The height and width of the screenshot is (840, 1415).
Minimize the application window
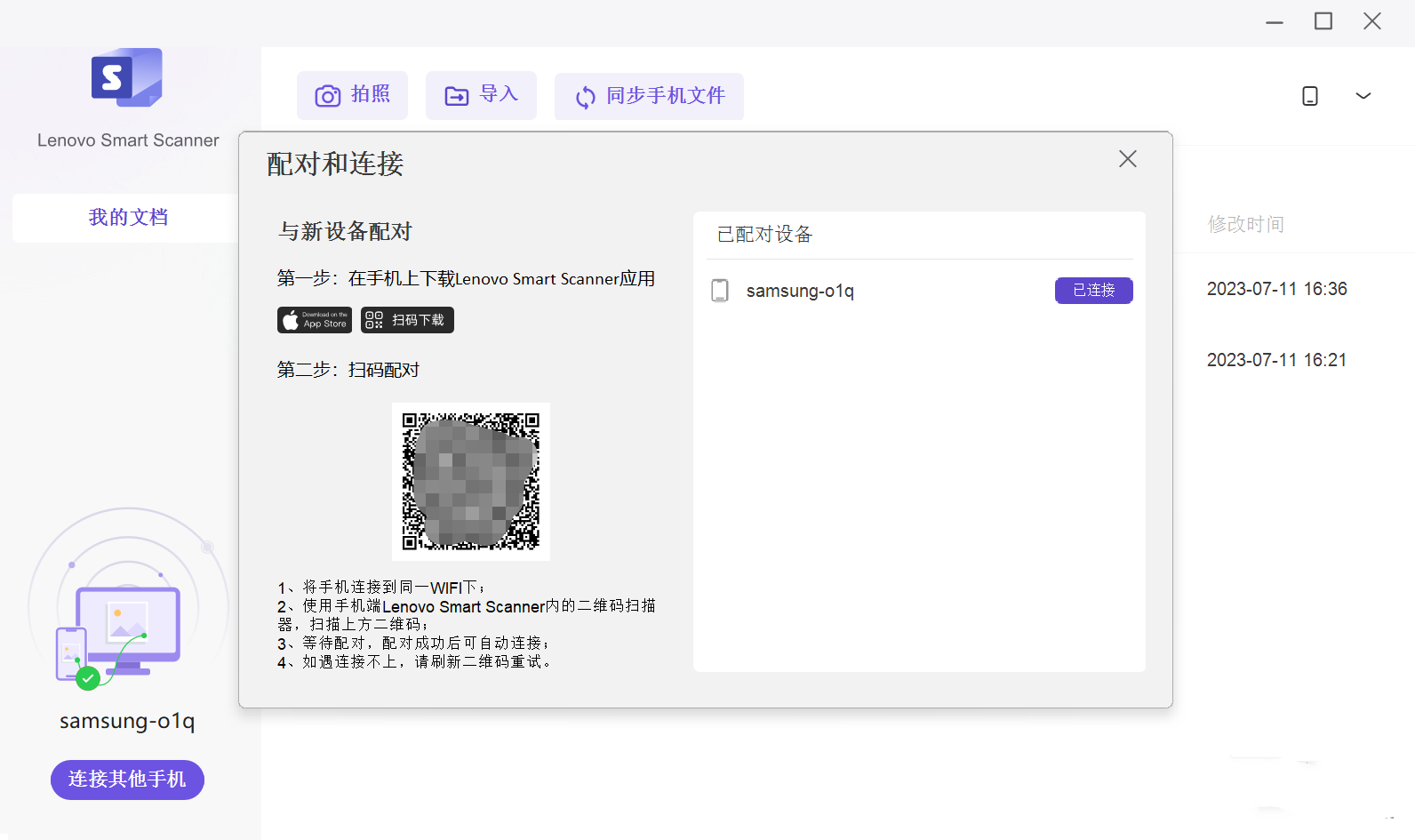[1275, 21]
